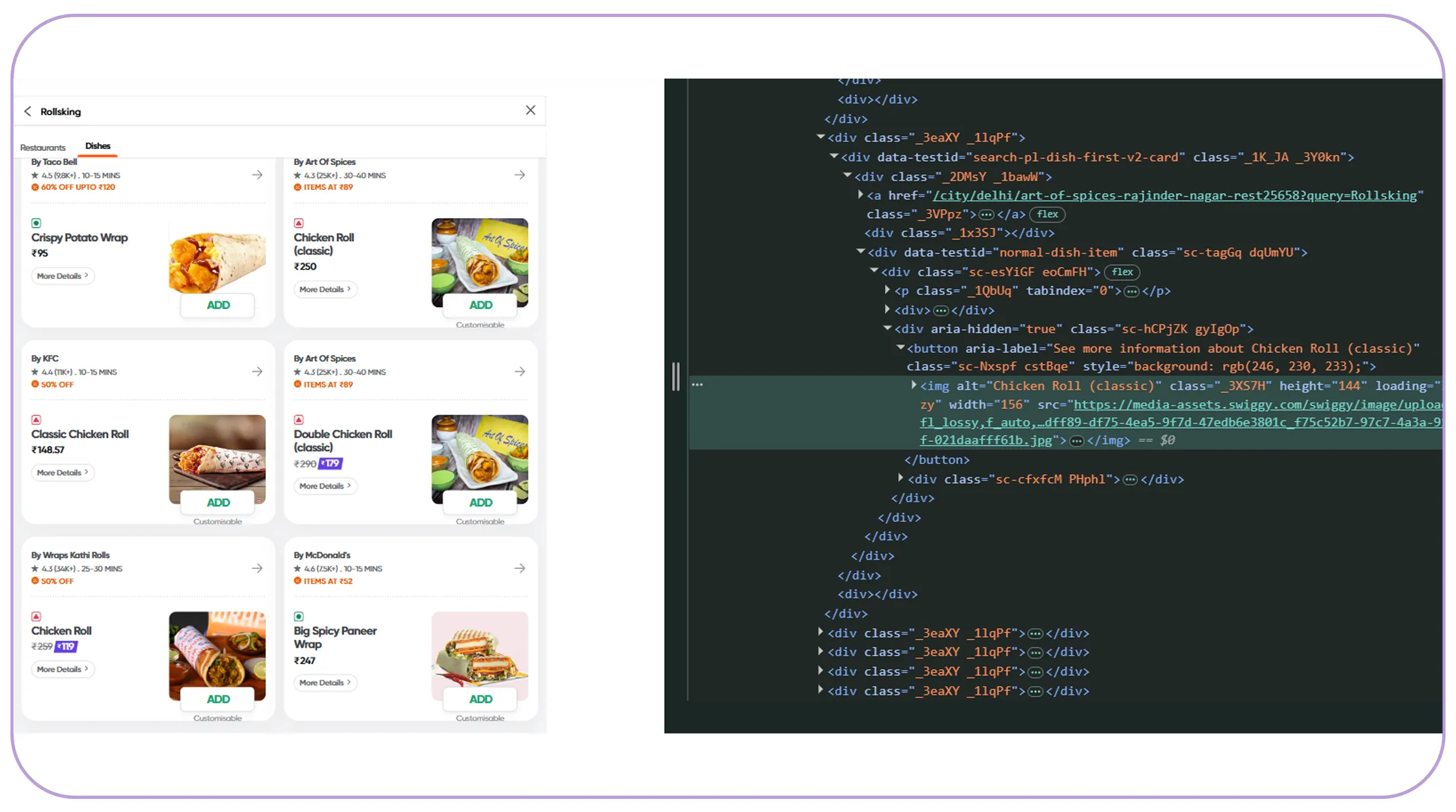Expand the sc-cfxfcM PHphl div node
Viewport: 1456px width, 812px height.
901,478
